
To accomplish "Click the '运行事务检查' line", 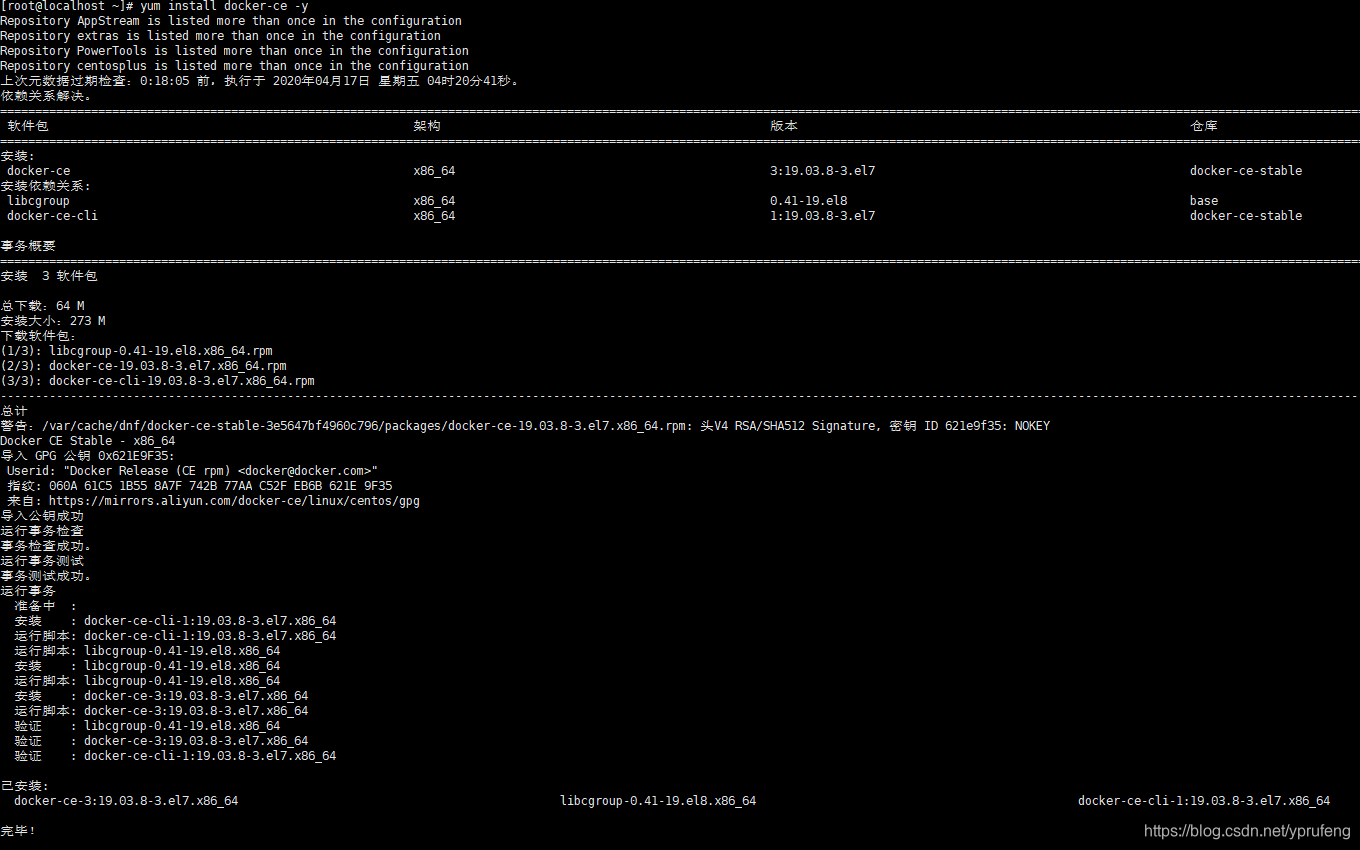I will coord(42,531).
